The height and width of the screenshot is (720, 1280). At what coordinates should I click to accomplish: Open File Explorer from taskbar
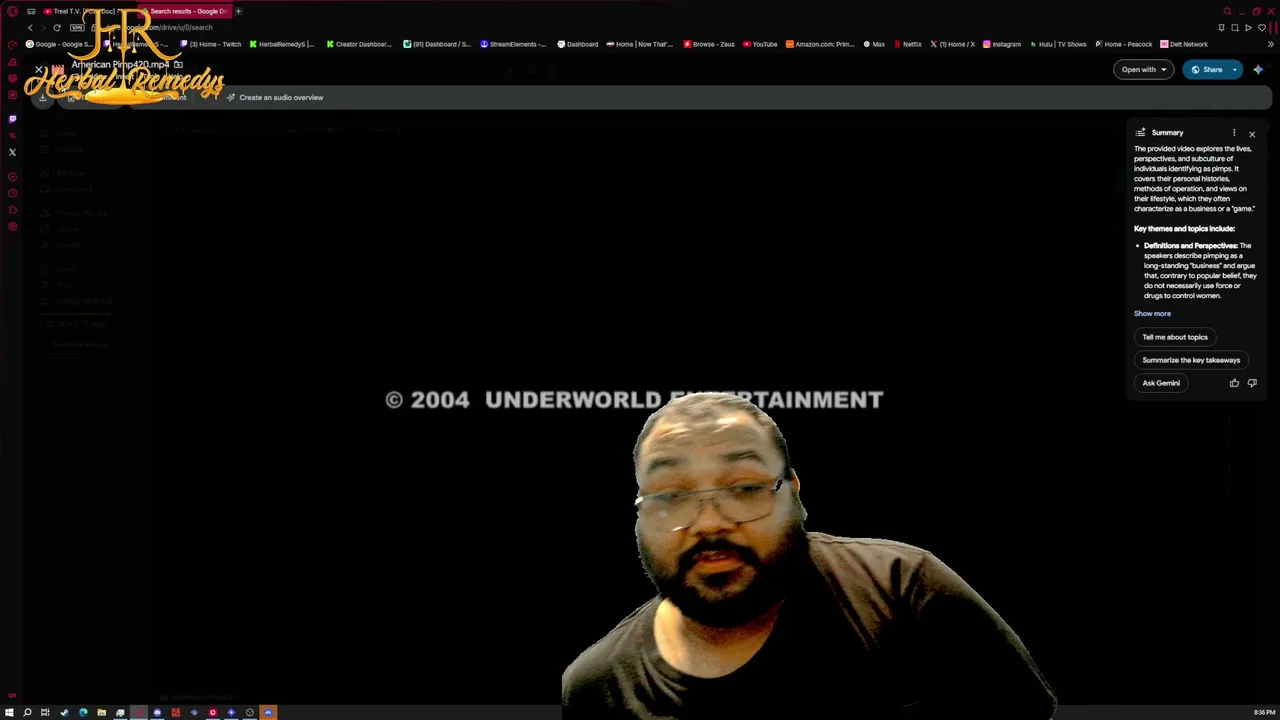[101, 712]
